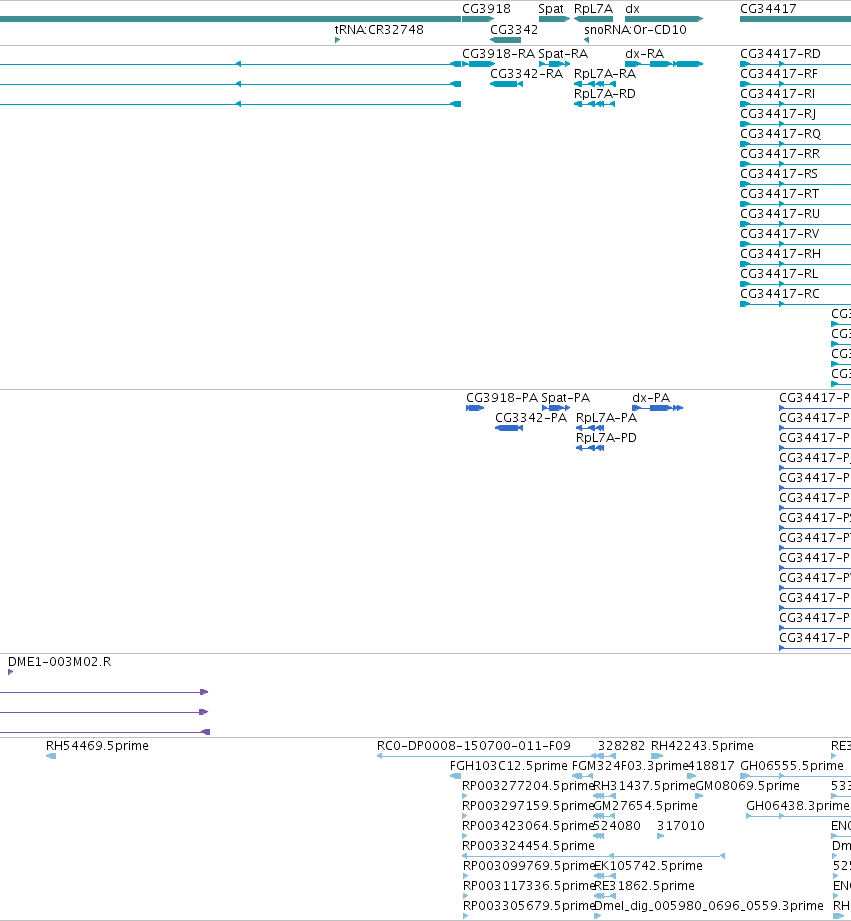Click the RpL7A-PD protein label

pyautogui.click(x=606, y=438)
